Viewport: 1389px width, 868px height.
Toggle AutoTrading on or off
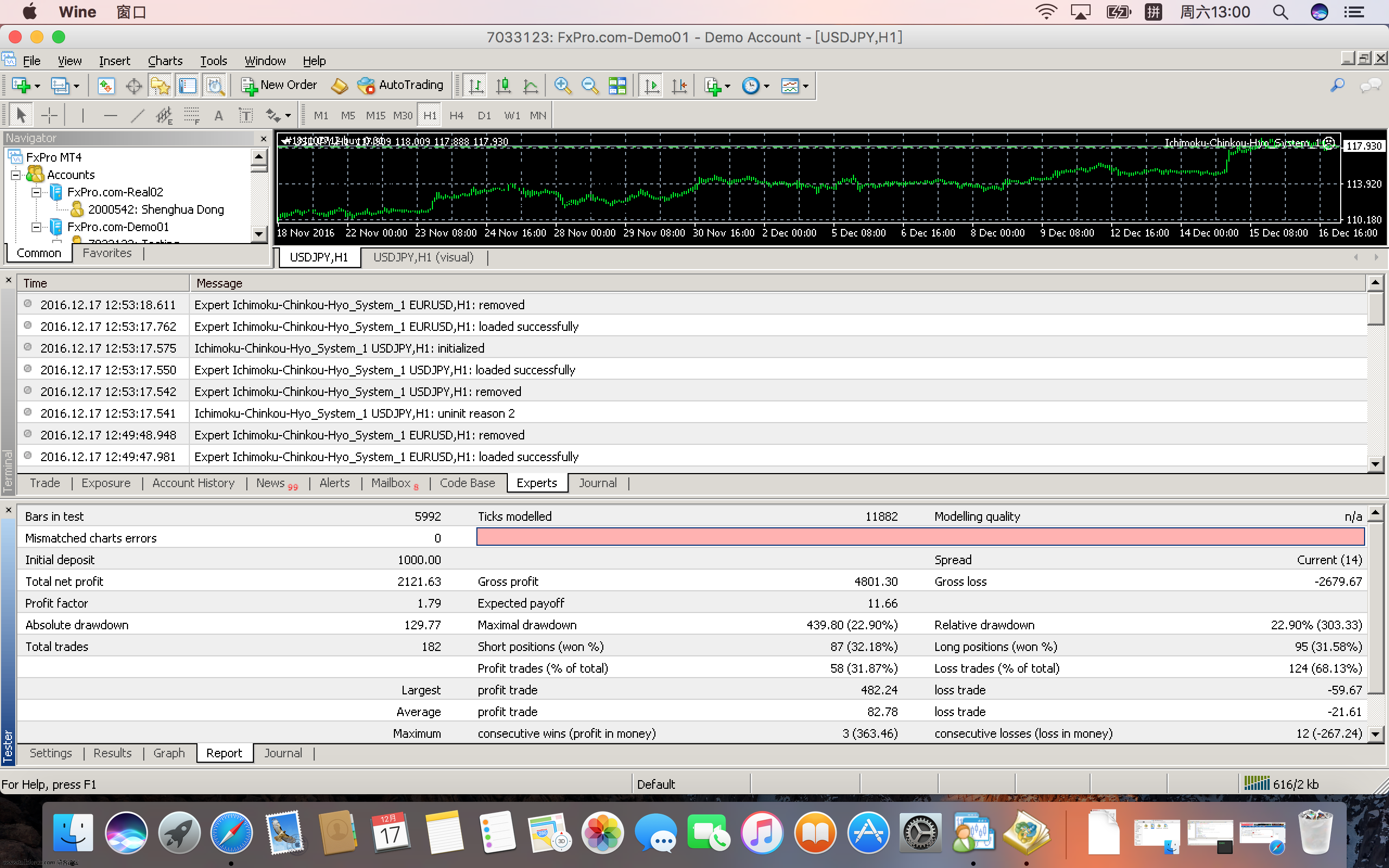(400, 86)
